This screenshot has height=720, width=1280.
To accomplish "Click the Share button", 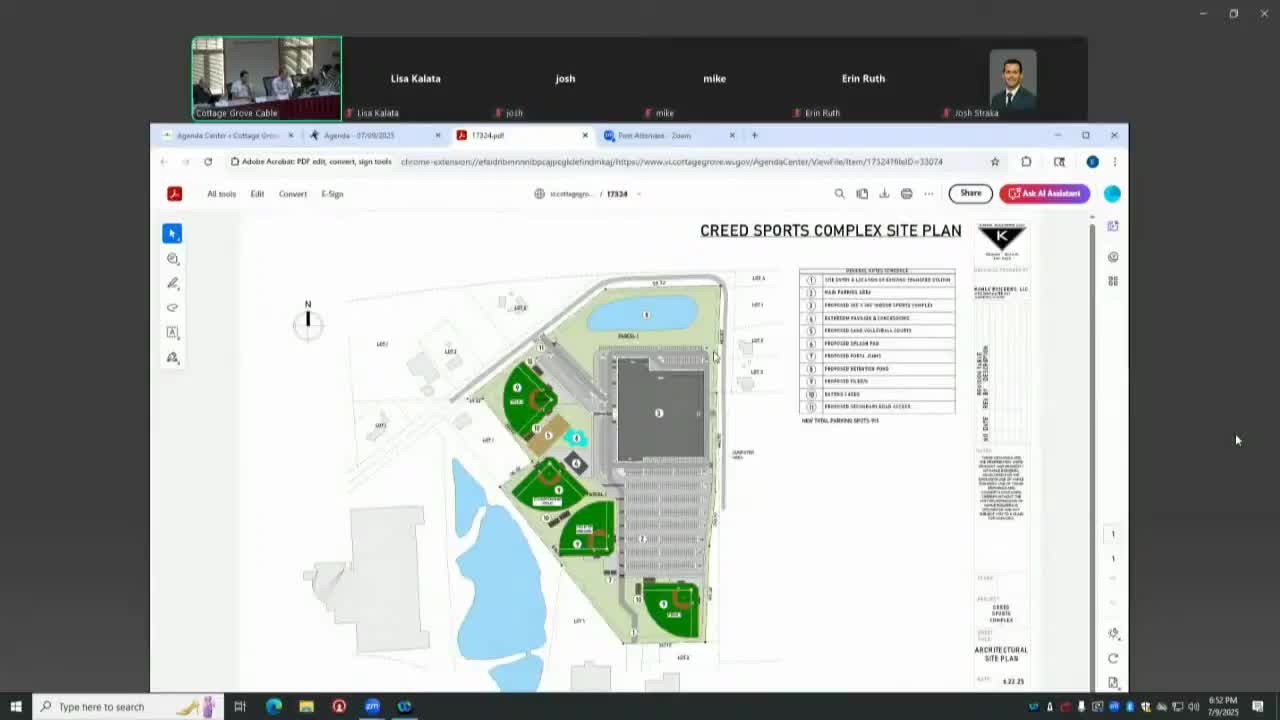I will tap(970, 193).
